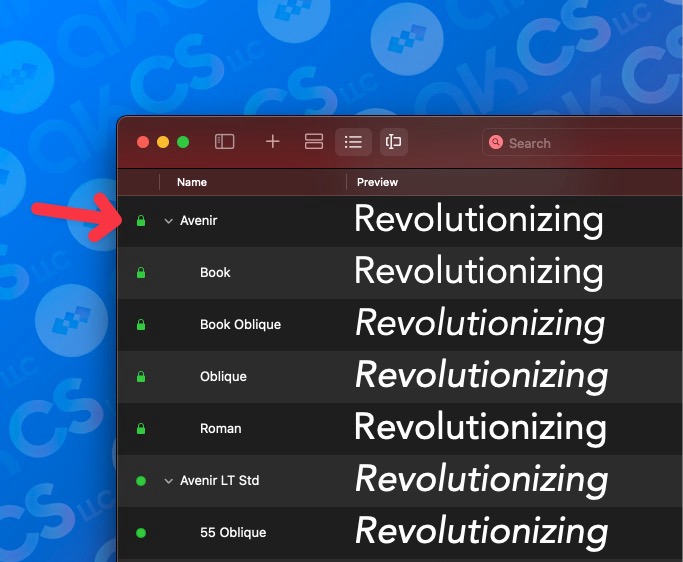Click the Revolutionizing preview for Avenir row

coord(479,220)
